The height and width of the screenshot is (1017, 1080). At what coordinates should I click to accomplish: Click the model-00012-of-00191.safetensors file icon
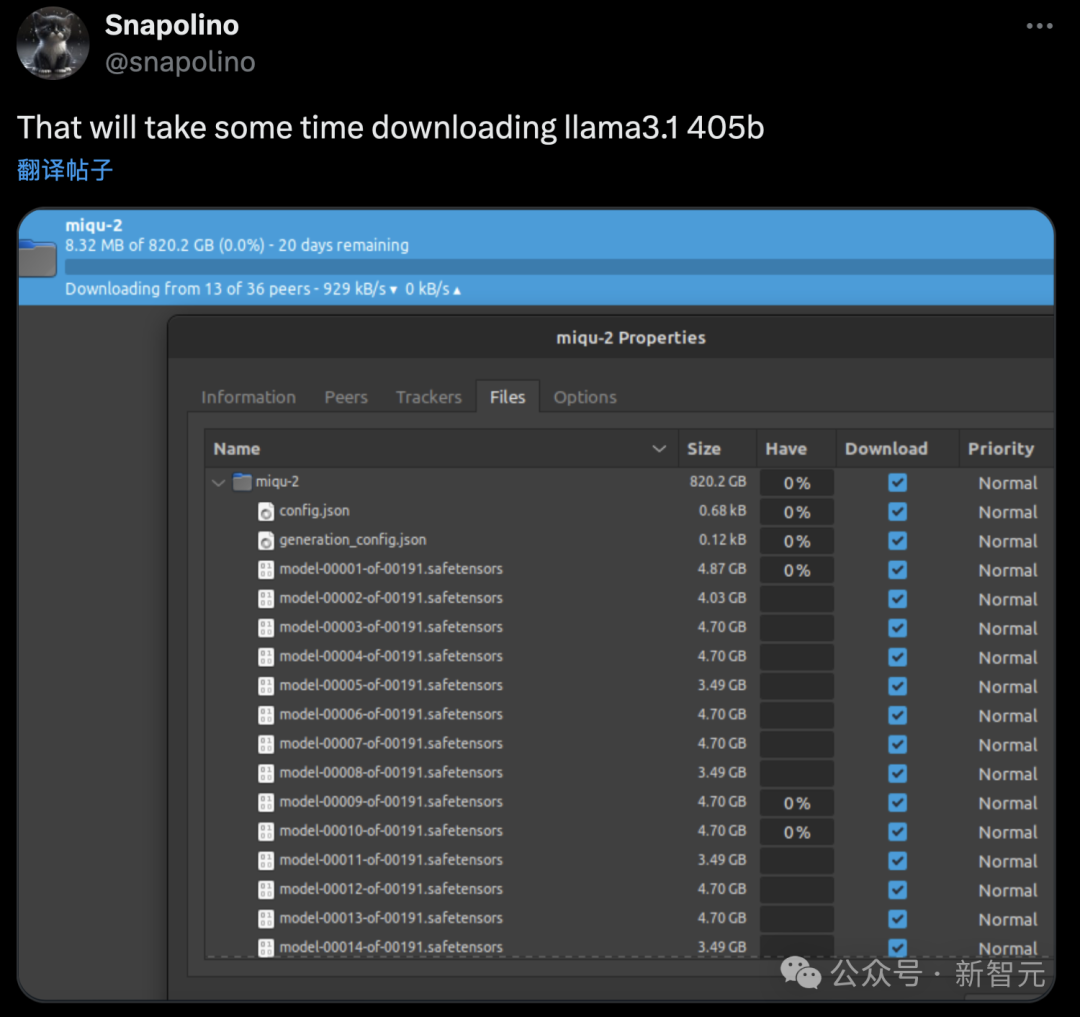266,890
